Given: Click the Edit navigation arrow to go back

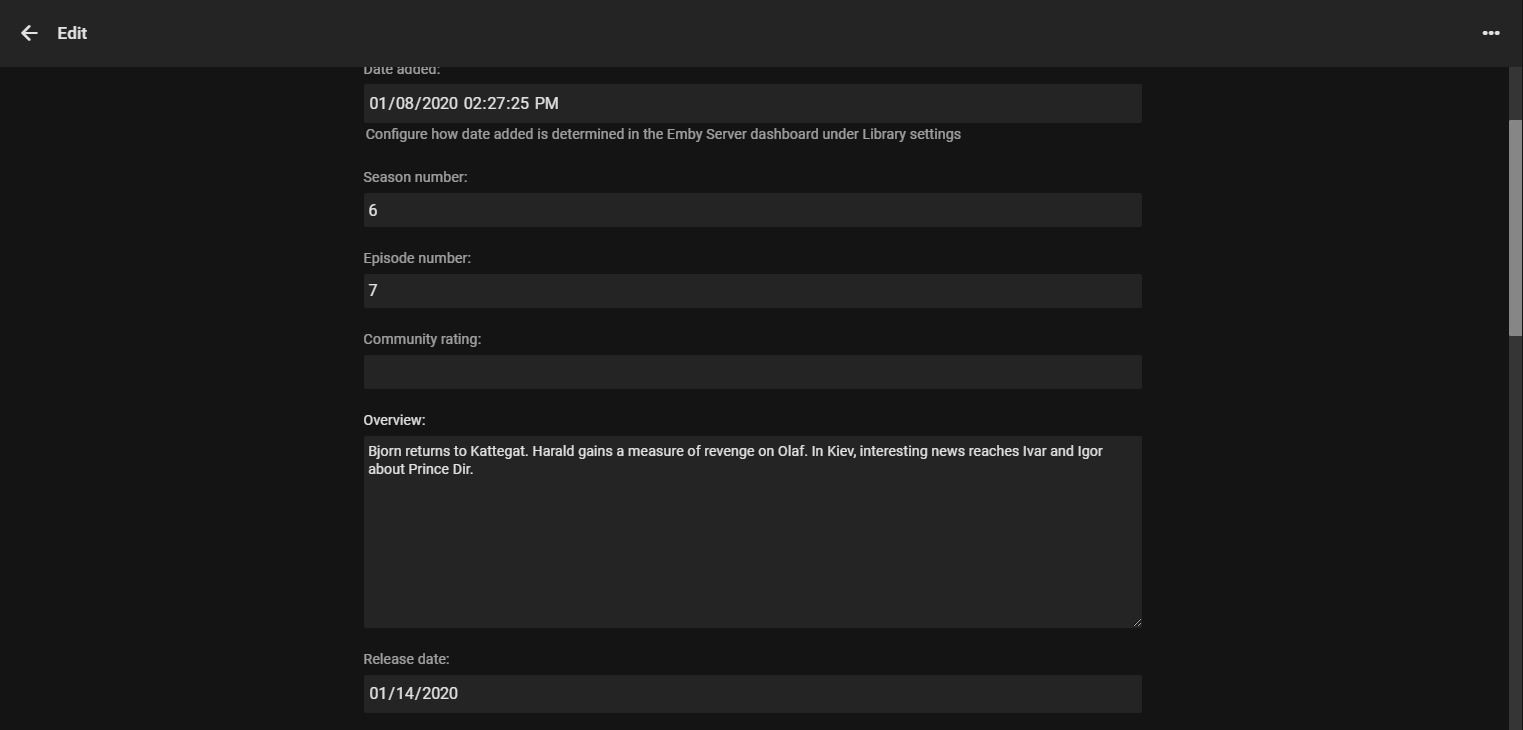Looking at the screenshot, I should tap(28, 33).
